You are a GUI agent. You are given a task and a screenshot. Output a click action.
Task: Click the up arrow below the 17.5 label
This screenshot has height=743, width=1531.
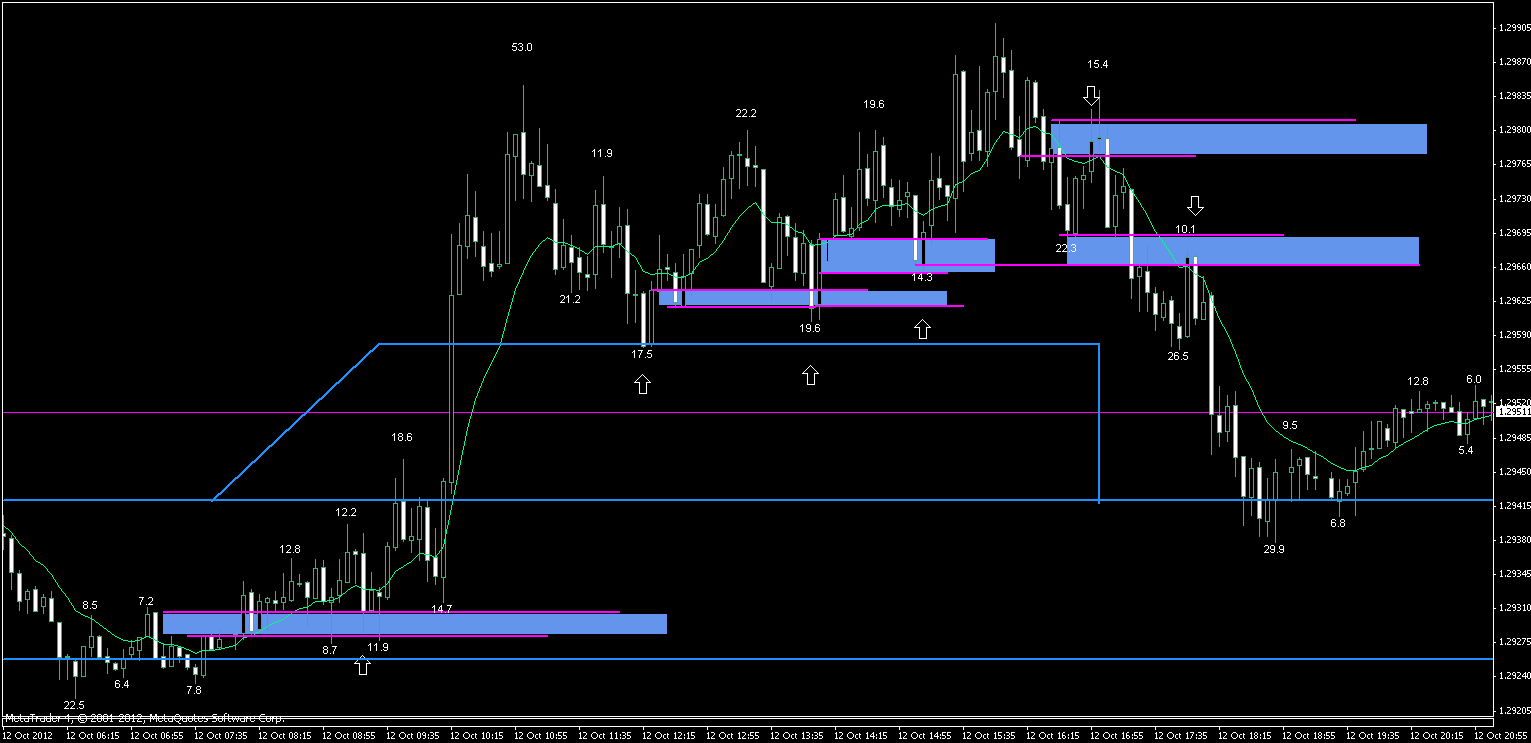pyautogui.click(x=643, y=382)
